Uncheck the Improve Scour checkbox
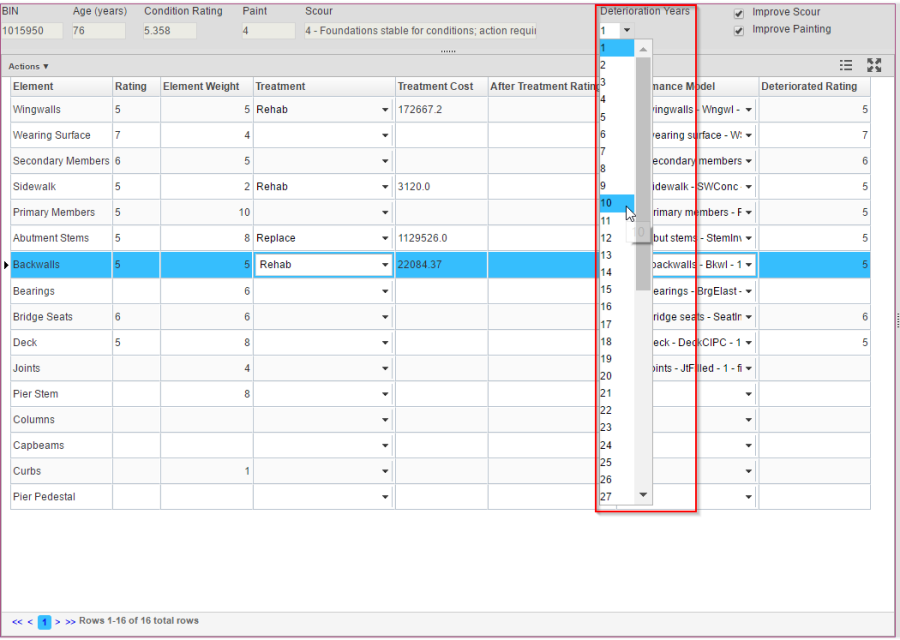This screenshot has width=900, height=640. tap(739, 13)
